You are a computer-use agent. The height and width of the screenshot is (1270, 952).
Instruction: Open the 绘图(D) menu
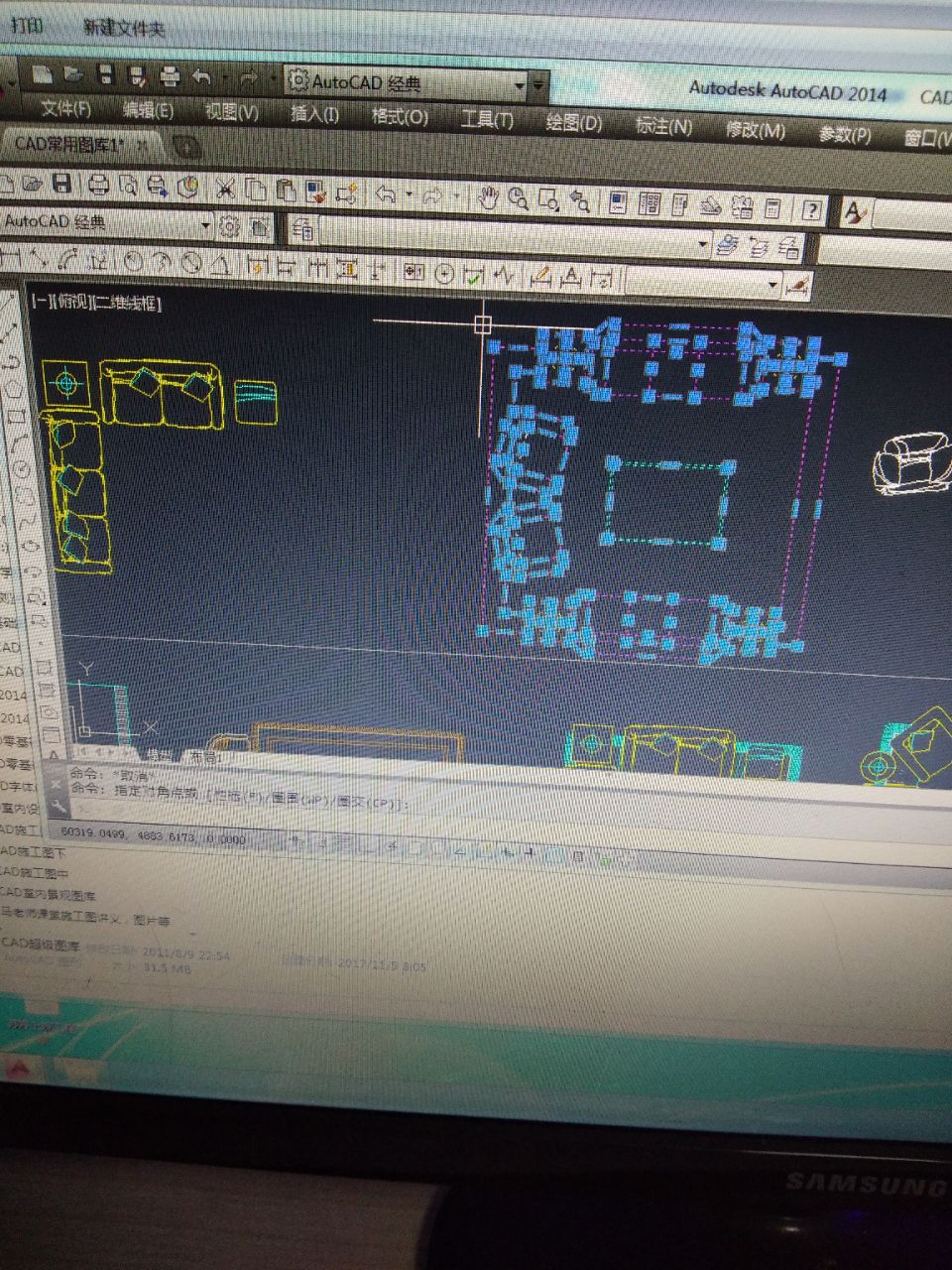(x=573, y=123)
